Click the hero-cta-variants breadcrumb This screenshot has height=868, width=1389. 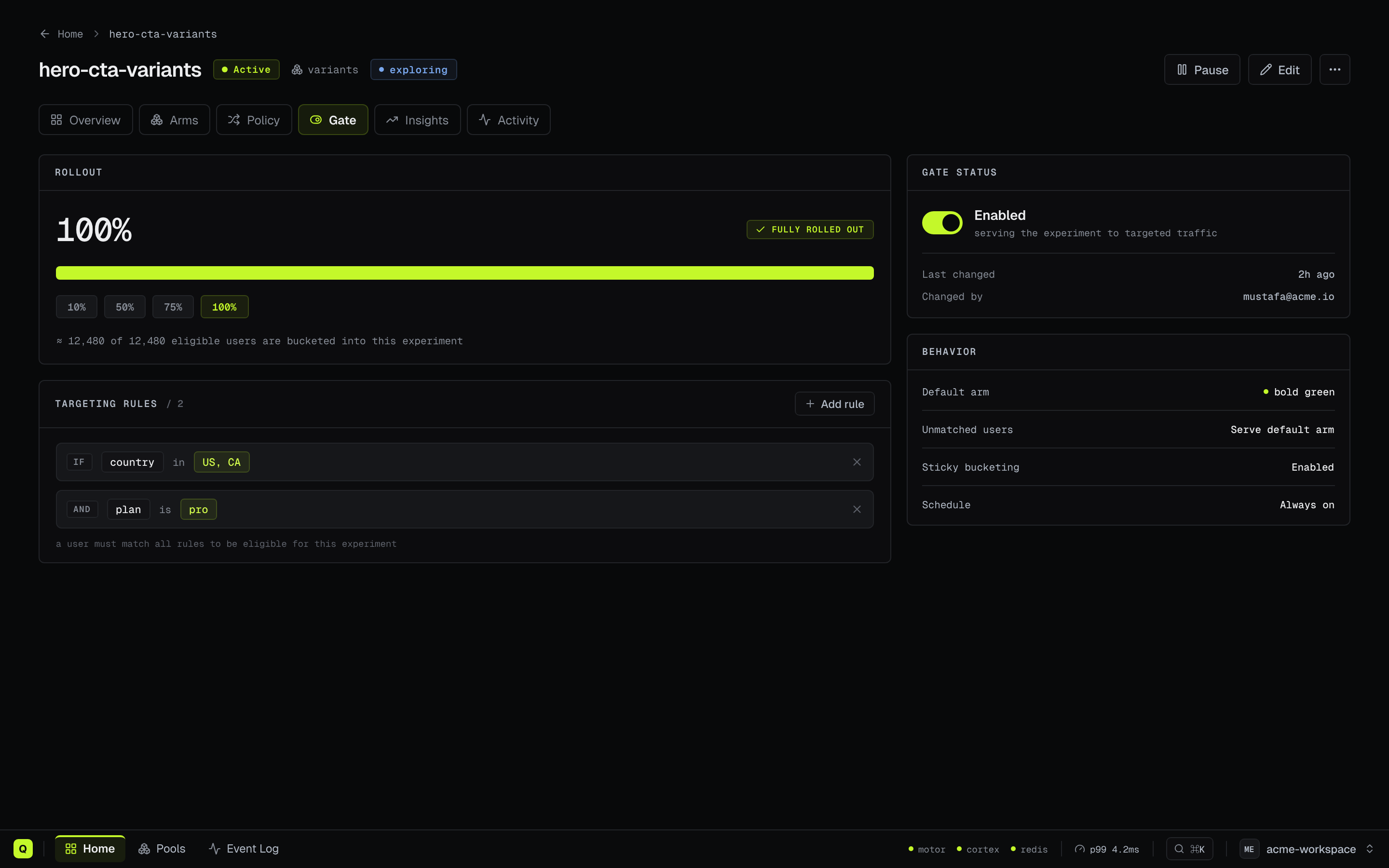pyautogui.click(x=163, y=34)
